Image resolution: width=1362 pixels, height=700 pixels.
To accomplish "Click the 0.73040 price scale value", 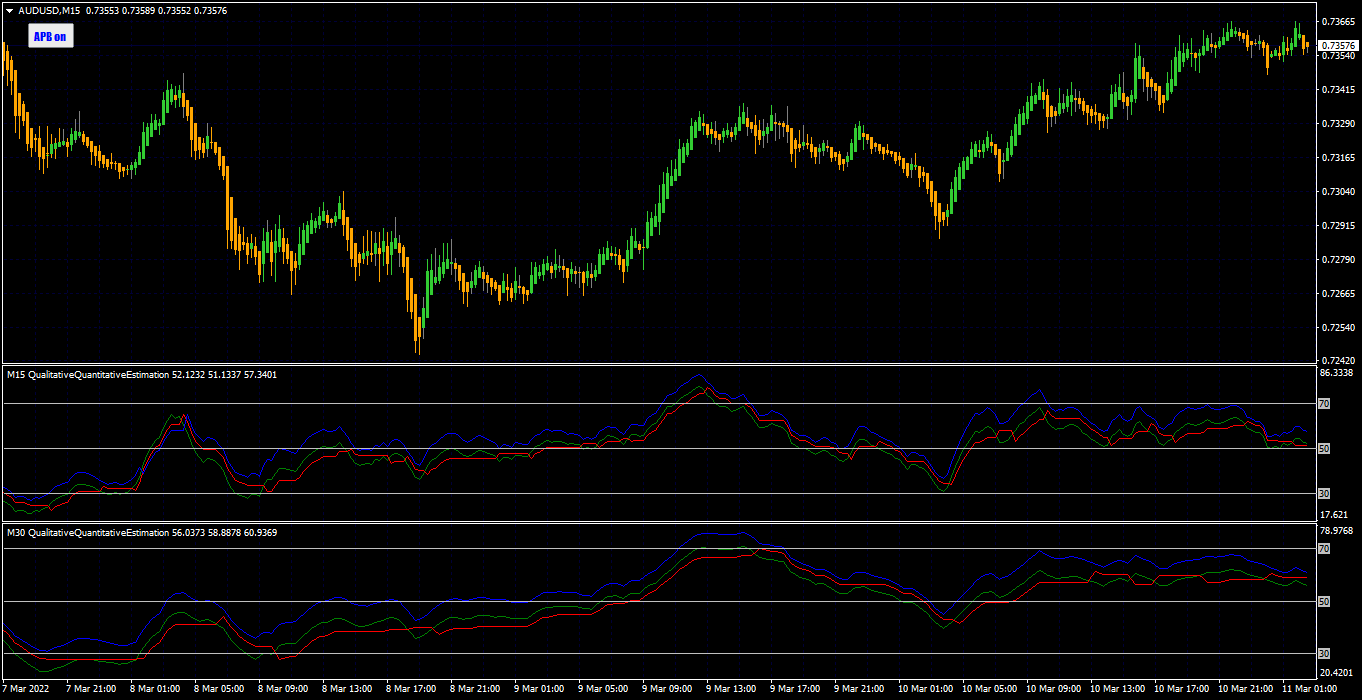I will click(1337, 191).
